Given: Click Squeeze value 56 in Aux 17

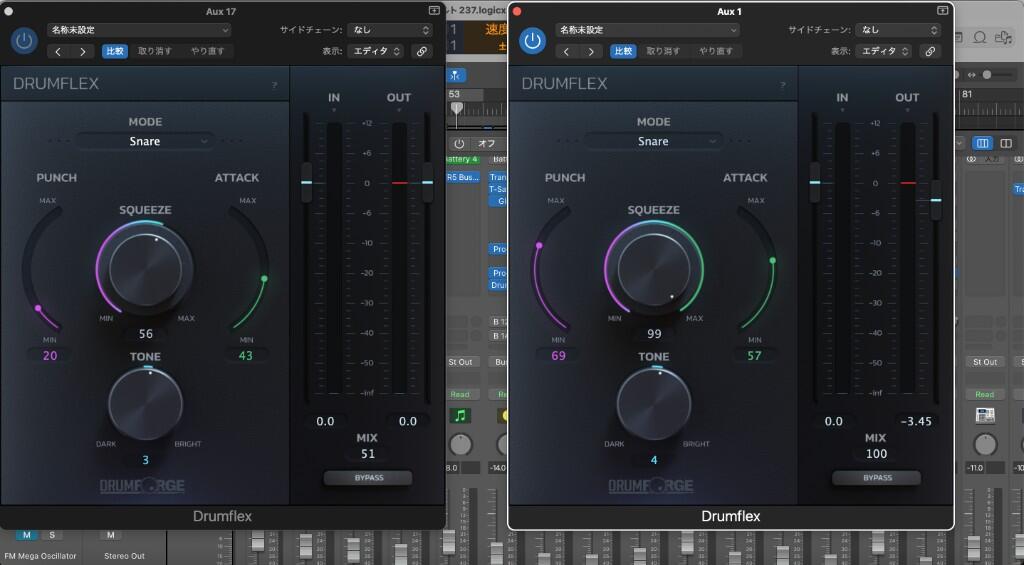Looking at the screenshot, I should point(146,334).
